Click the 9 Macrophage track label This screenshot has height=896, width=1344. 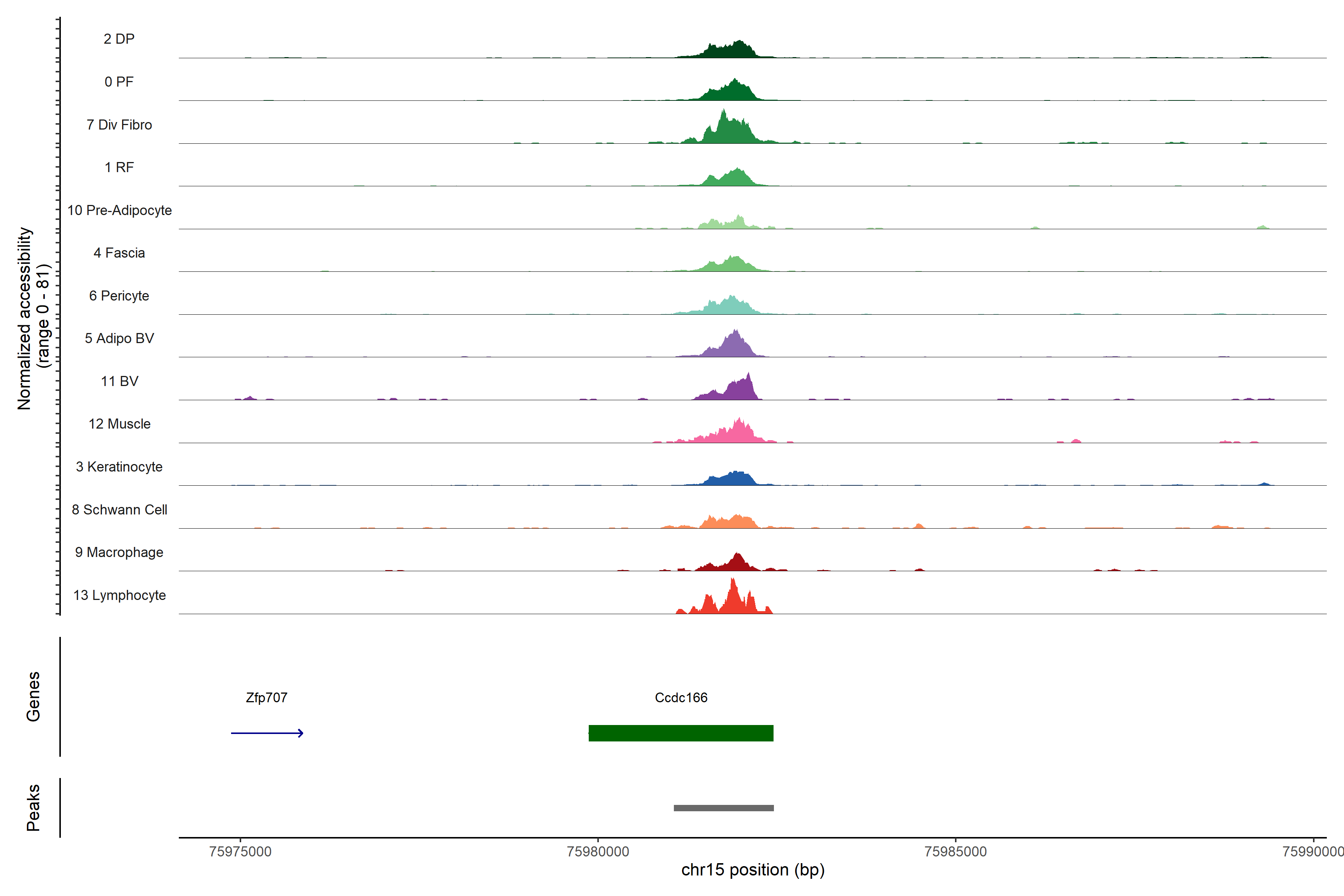coord(119,552)
